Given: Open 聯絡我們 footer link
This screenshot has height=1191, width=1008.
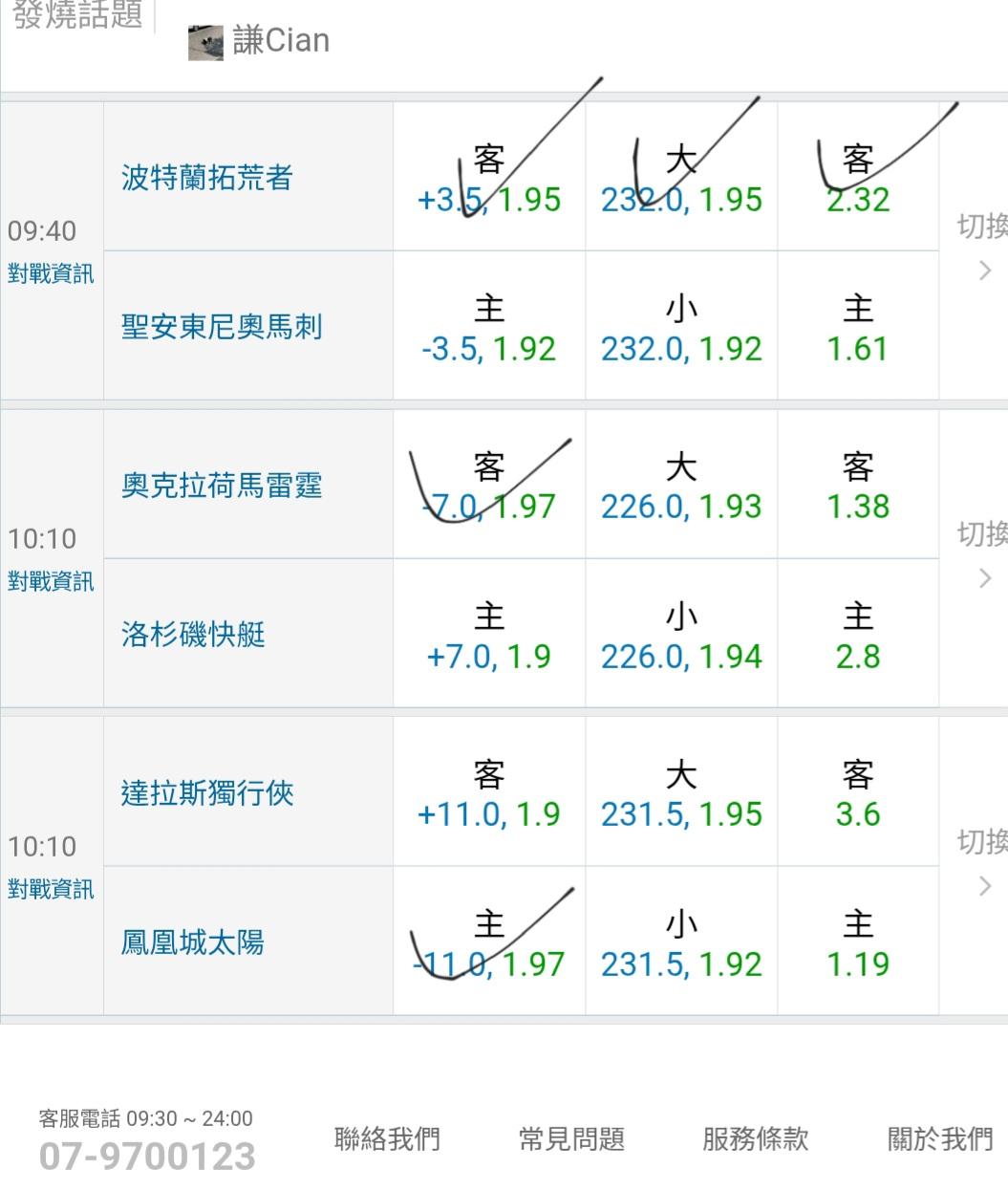Looking at the screenshot, I should coord(387,1138).
